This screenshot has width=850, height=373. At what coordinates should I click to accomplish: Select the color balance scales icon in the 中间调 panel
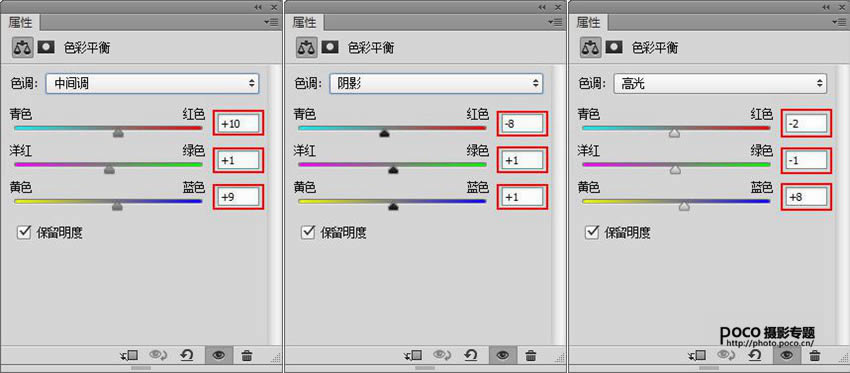click(22, 47)
